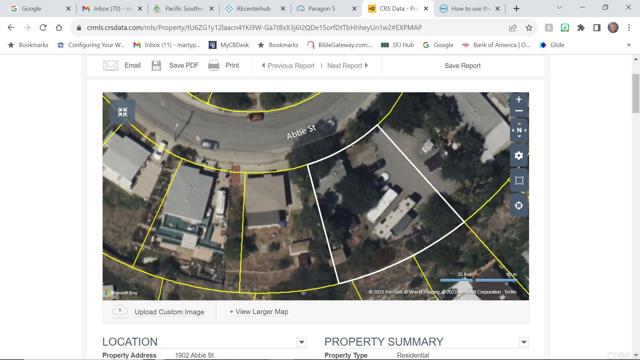Screen dimensions: 640x360
Task: Show more bookmarks bar items chevron
Action: pos(629,45)
